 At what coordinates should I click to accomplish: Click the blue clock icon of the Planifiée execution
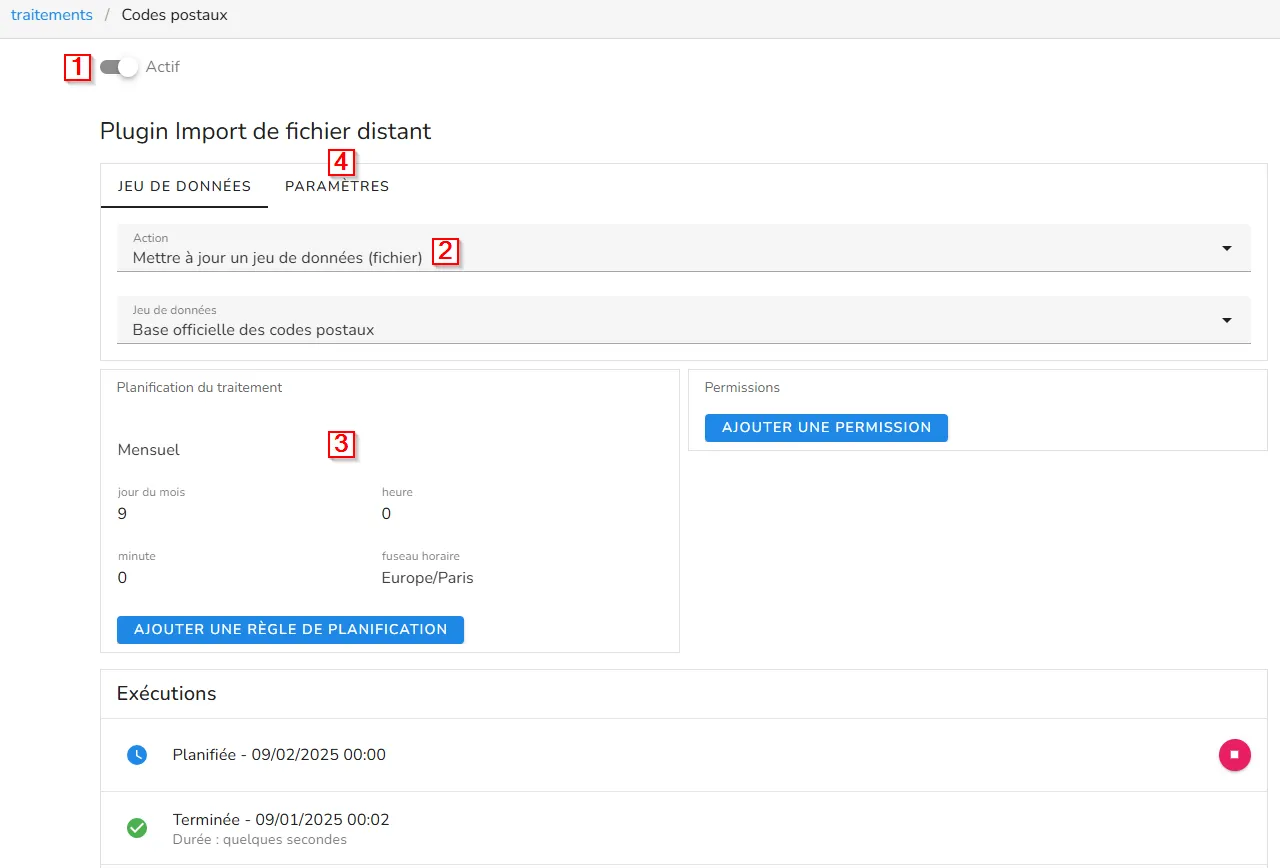click(137, 755)
